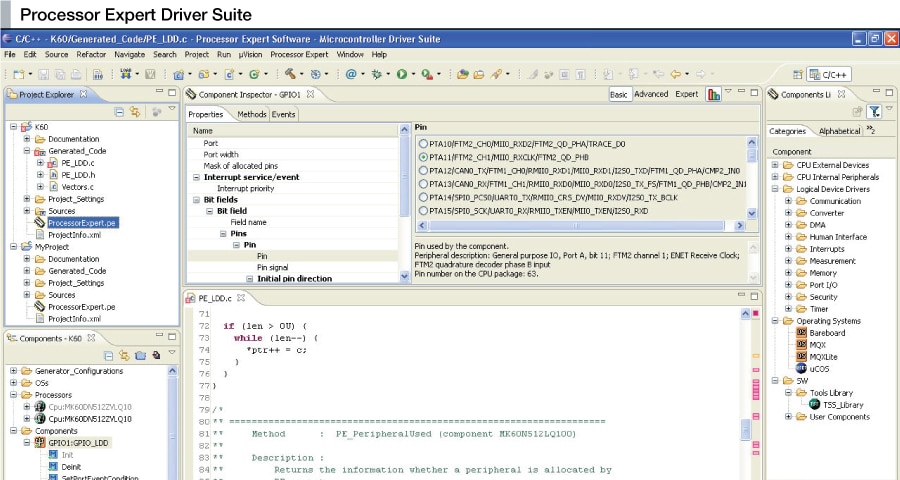
Task: Open the C/C++ perspective button
Action: point(829,74)
